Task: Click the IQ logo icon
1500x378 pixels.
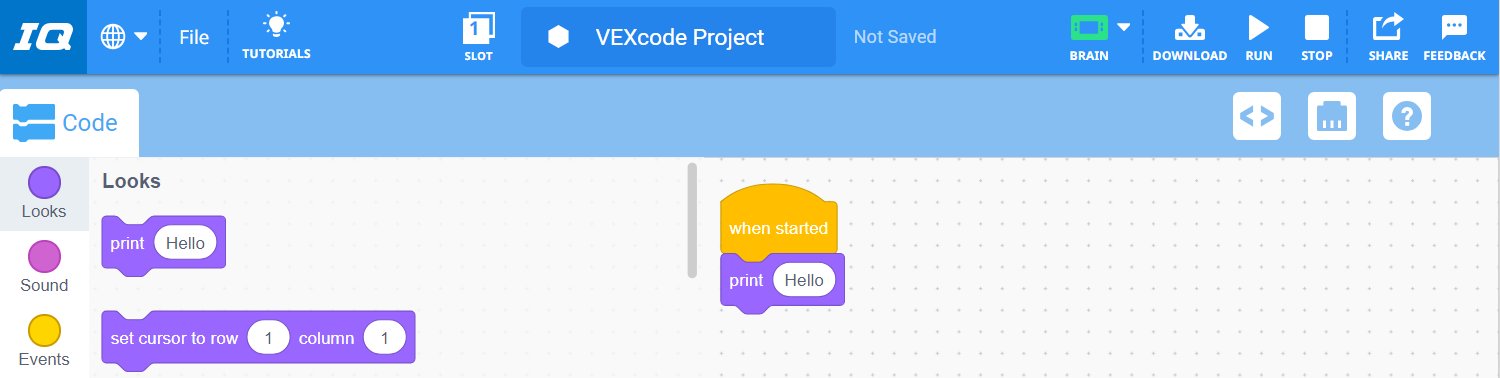Action: (x=43, y=37)
